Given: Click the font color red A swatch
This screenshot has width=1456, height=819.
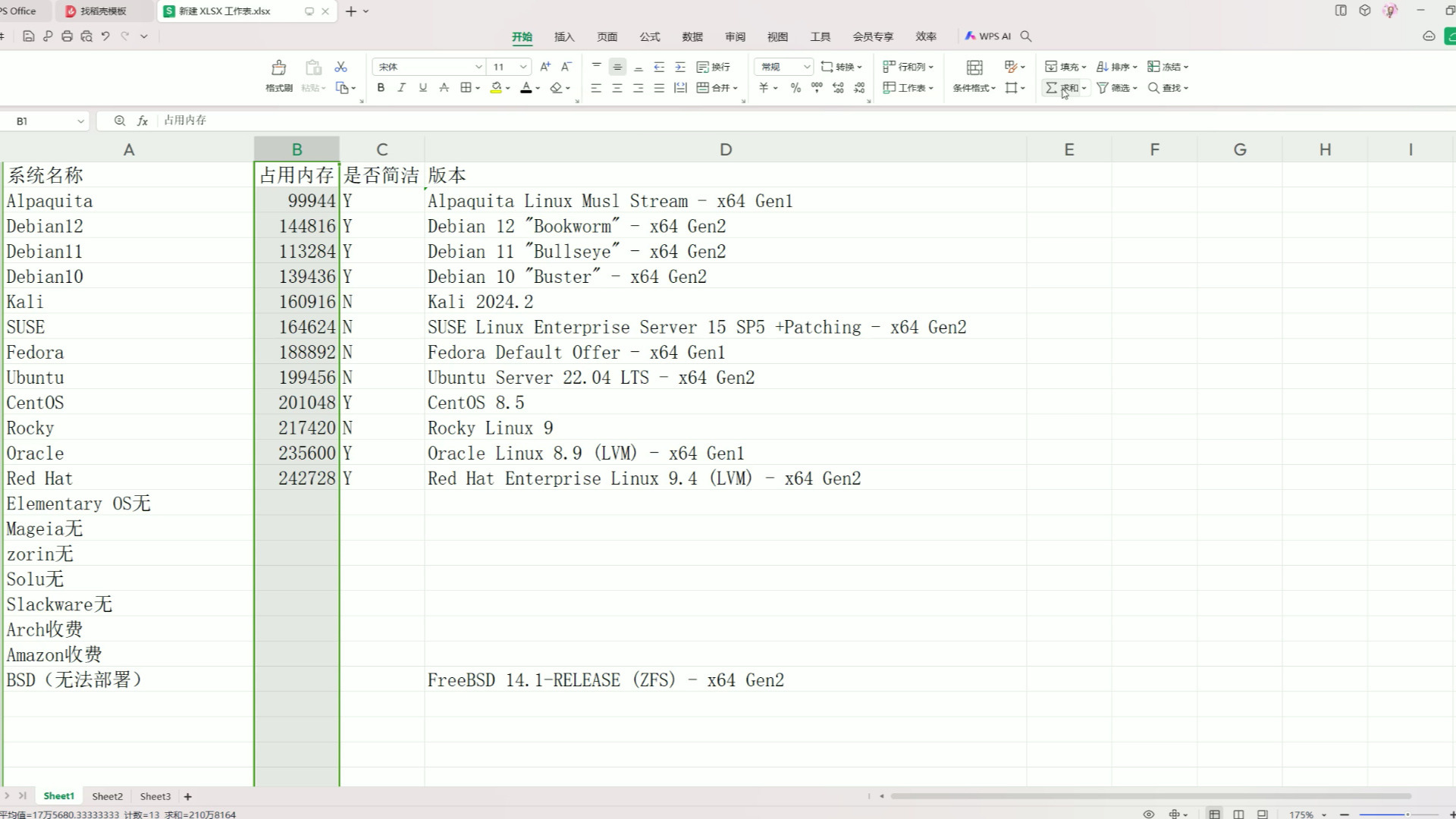Looking at the screenshot, I should click(526, 88).
